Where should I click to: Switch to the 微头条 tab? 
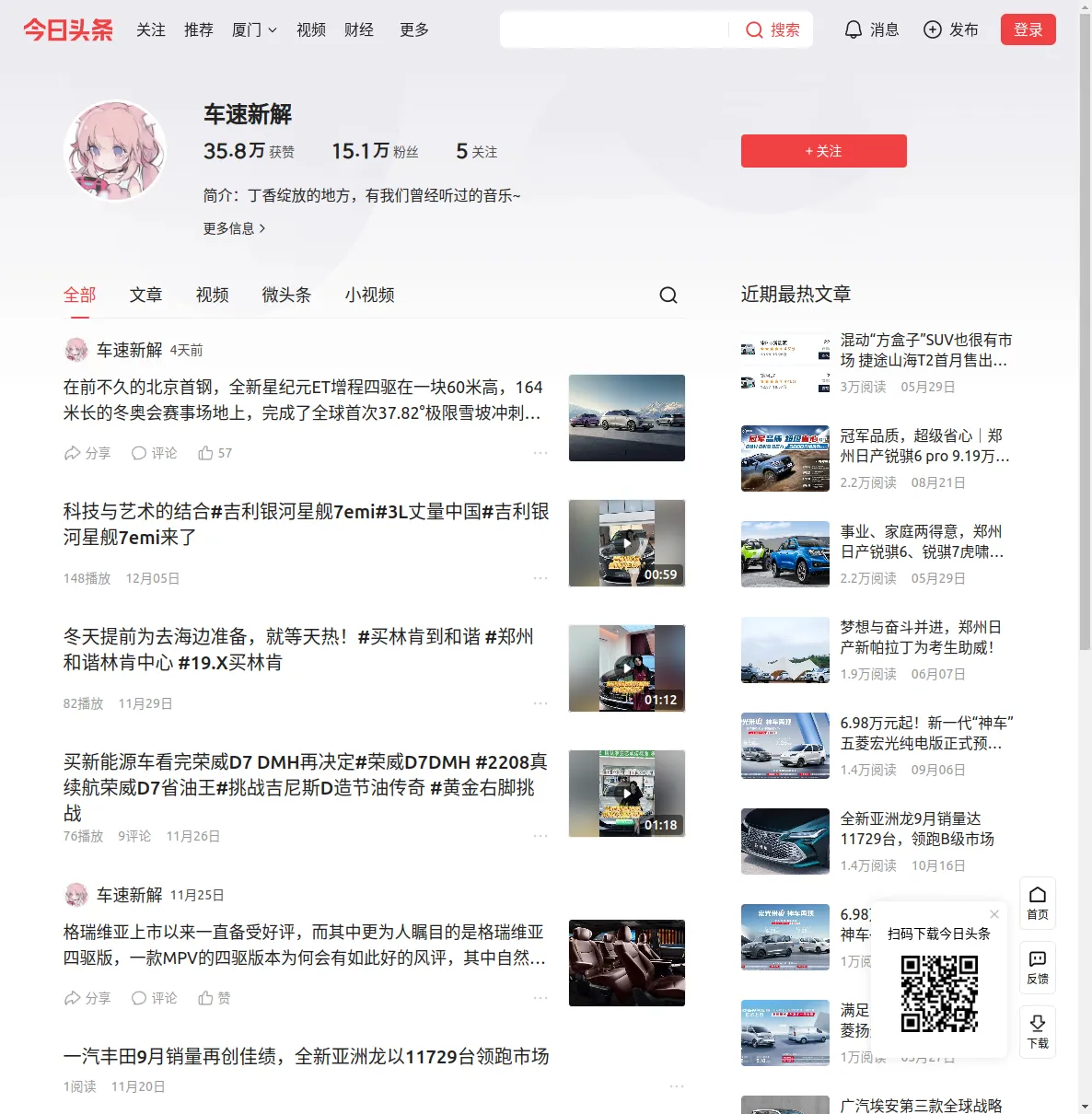(287, 295)
